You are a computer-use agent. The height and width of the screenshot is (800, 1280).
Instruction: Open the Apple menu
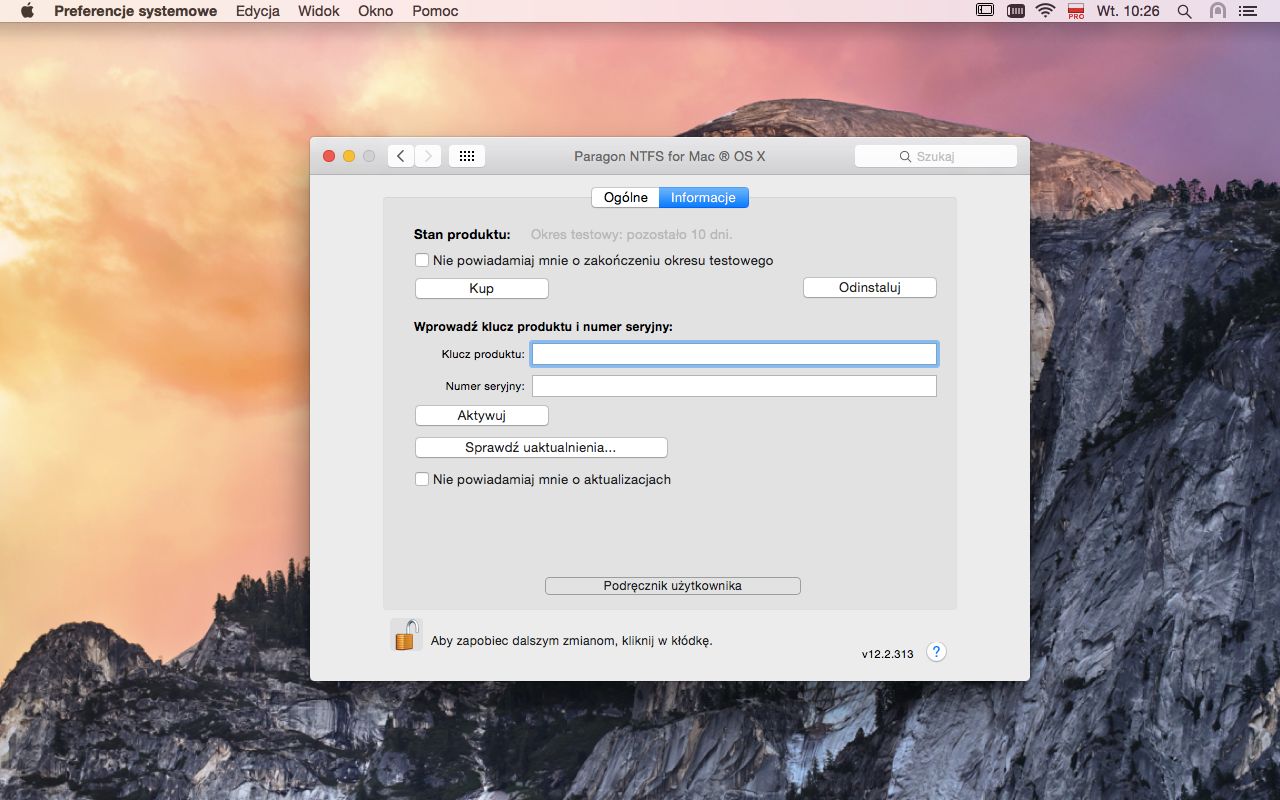tap(27, 11)
